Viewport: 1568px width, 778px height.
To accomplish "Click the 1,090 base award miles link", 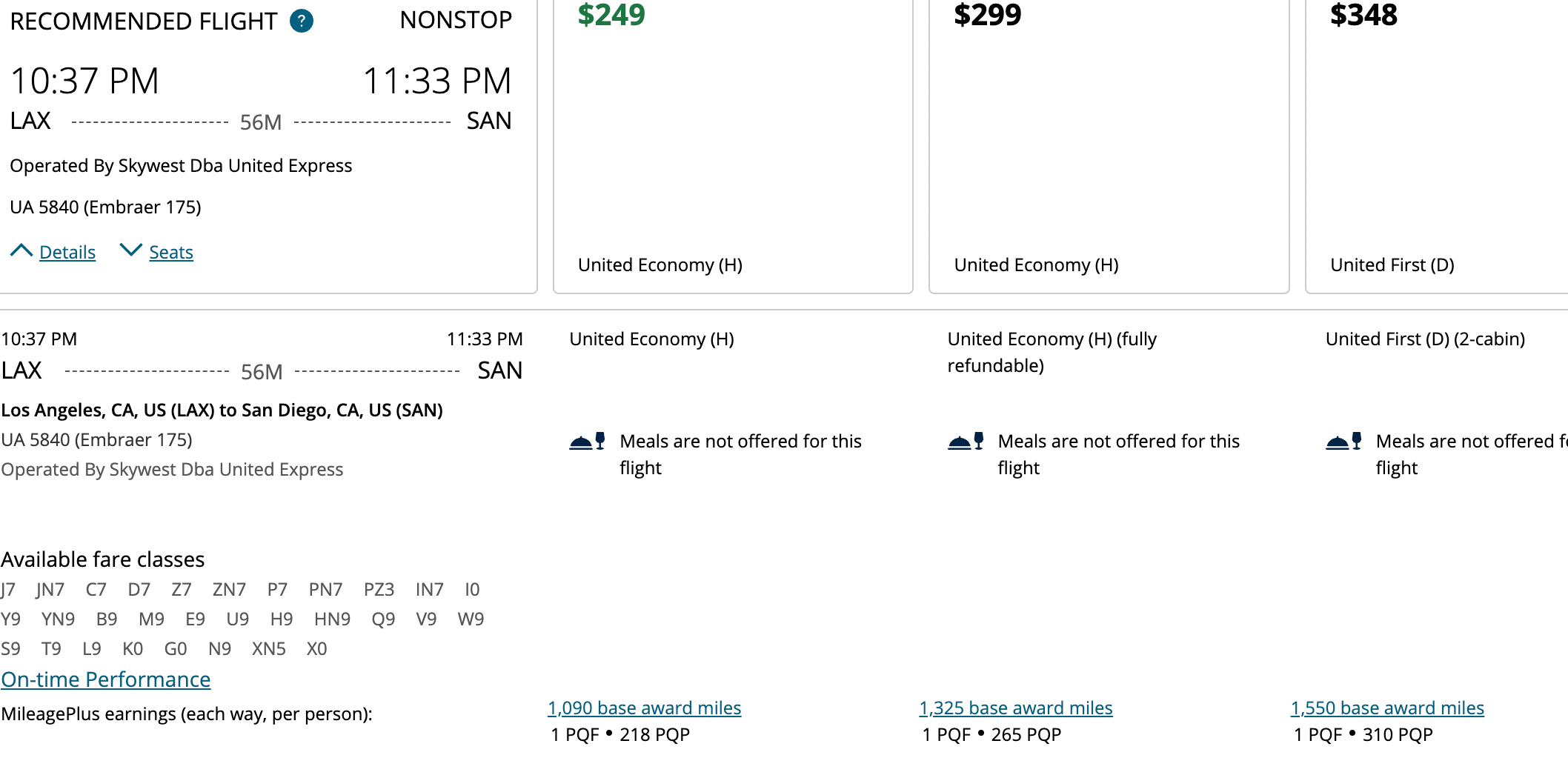I will click(644, 708).
